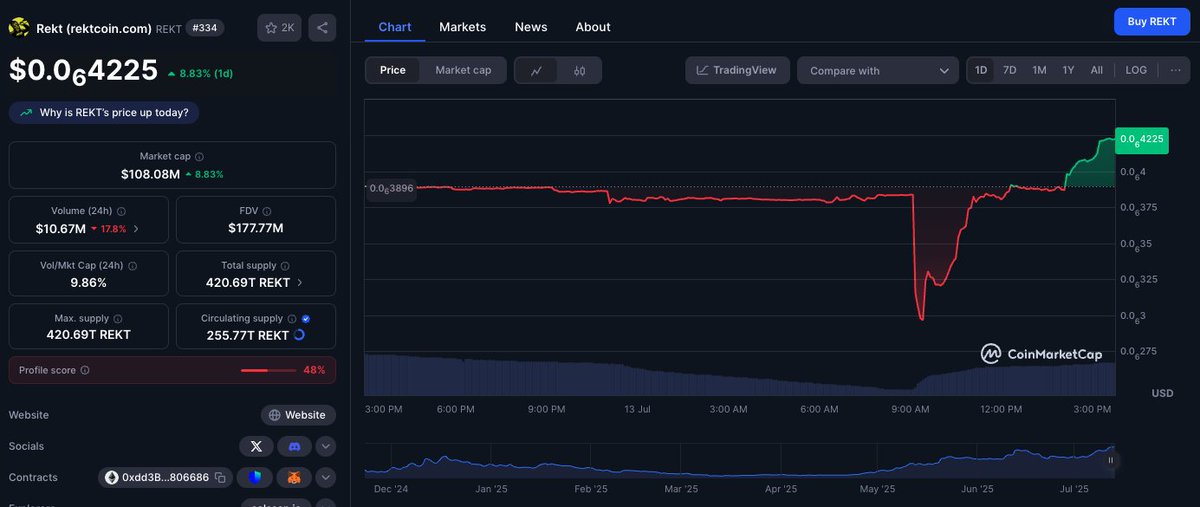
Task: Open the Chart tab
Action: click(395, 27)
